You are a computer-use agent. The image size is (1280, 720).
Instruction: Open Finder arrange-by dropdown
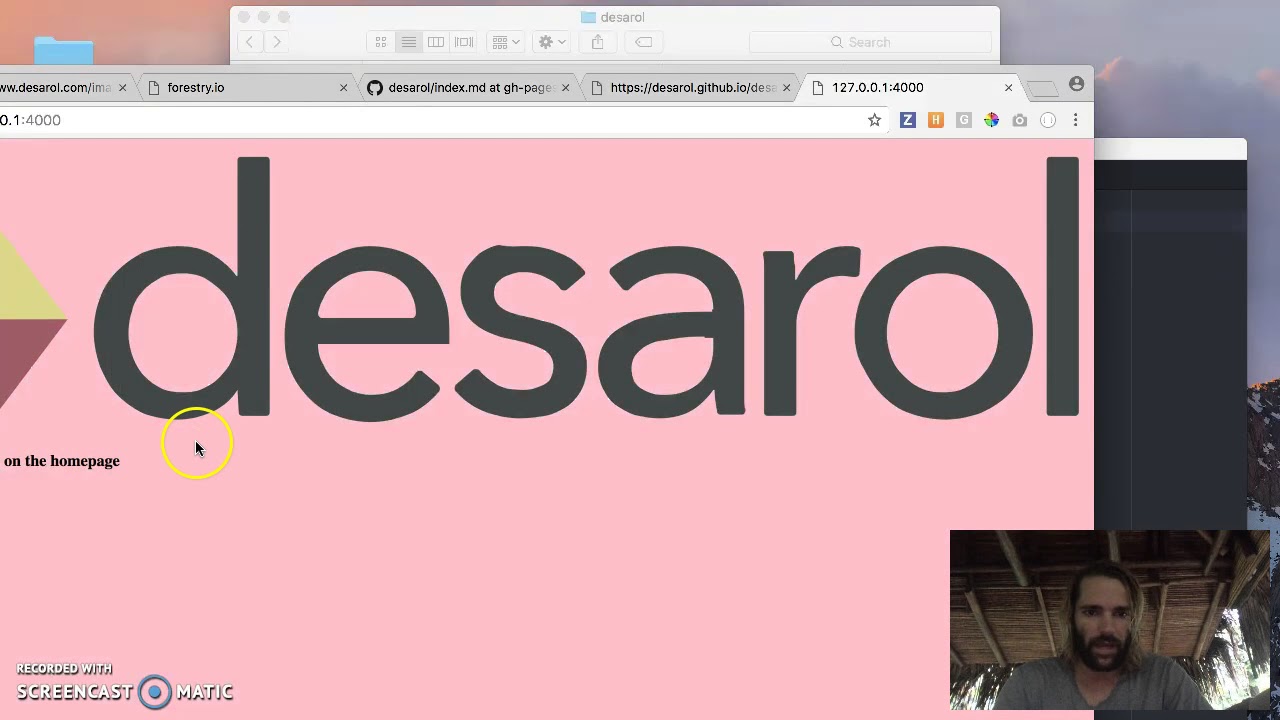point(506,42)
